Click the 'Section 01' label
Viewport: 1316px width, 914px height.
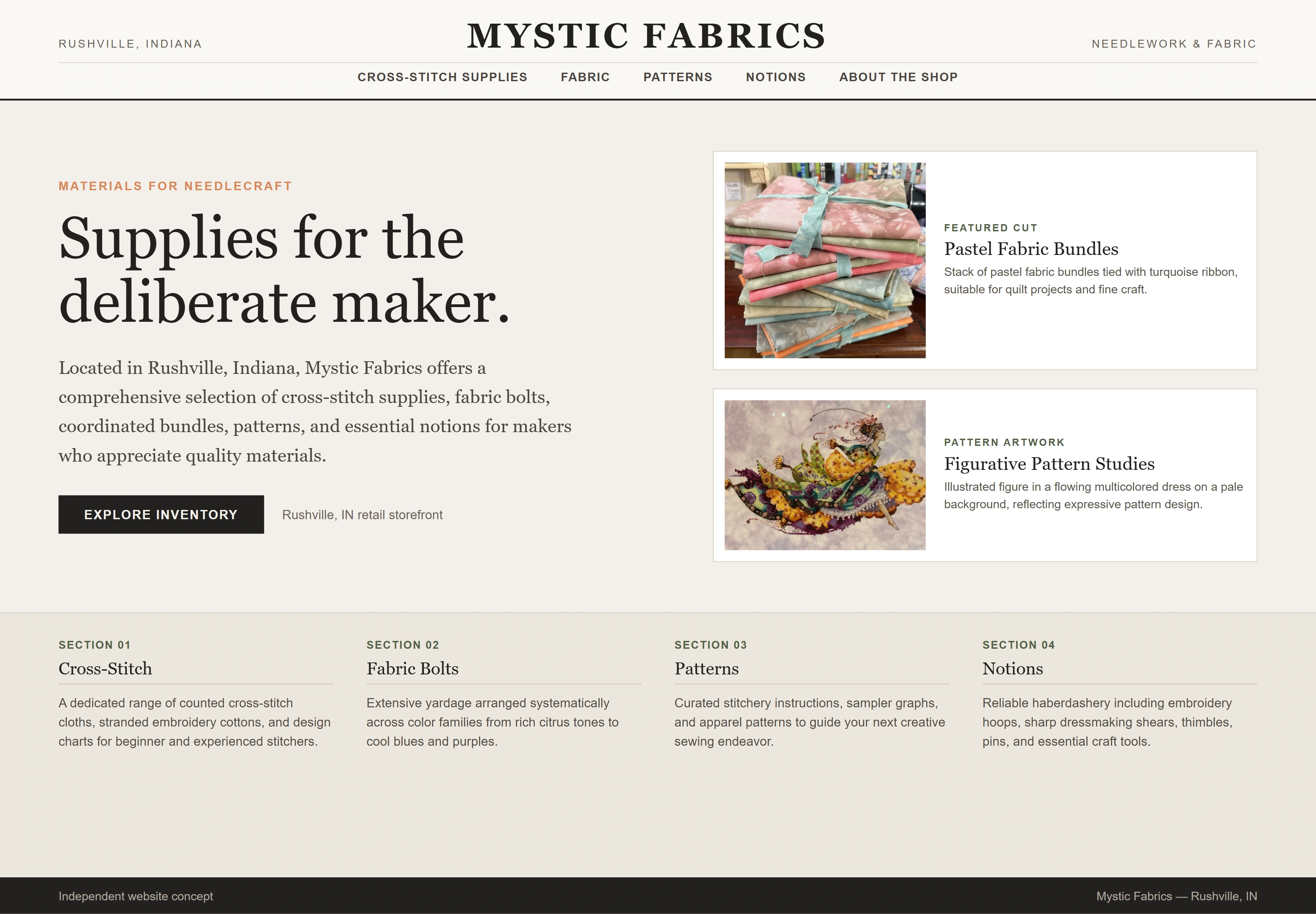tap(95, 645)
